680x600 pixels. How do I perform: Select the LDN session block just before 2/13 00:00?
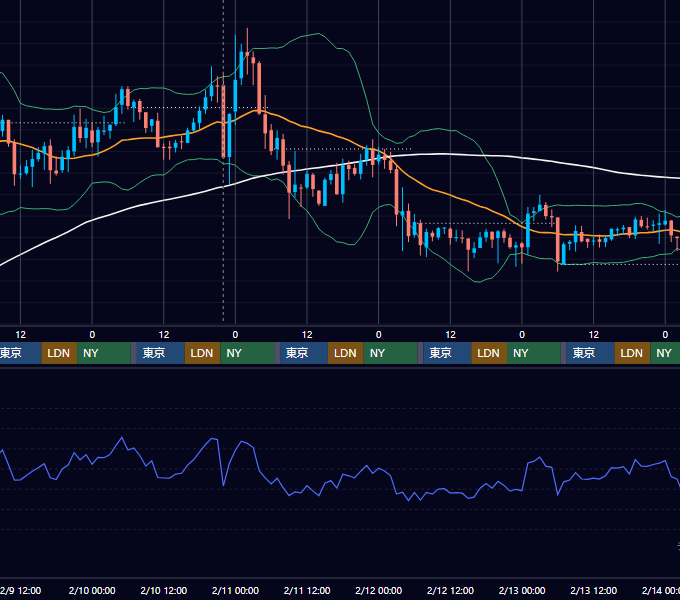(489, 353)
